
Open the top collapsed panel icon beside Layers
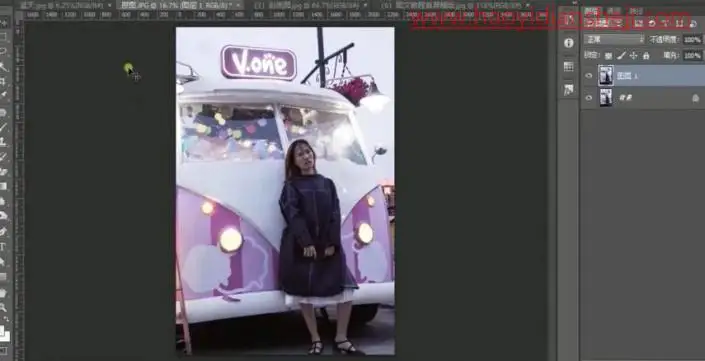pos(569,19)
